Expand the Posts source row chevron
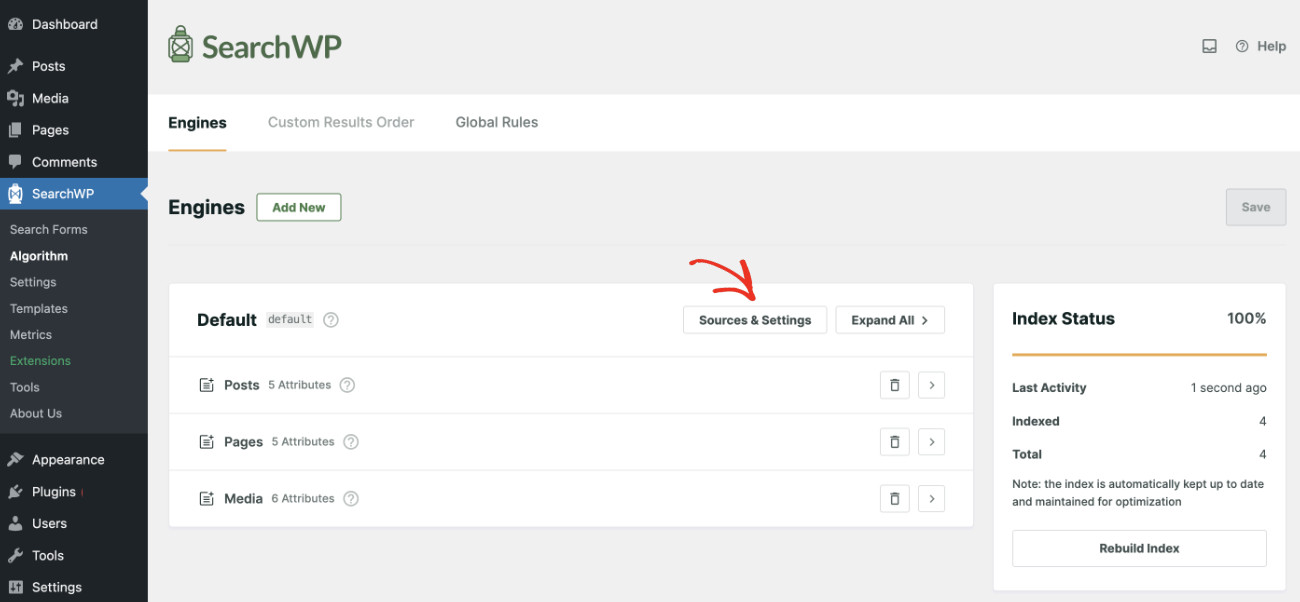This screenshot has height=602, width=1300. 931,385
